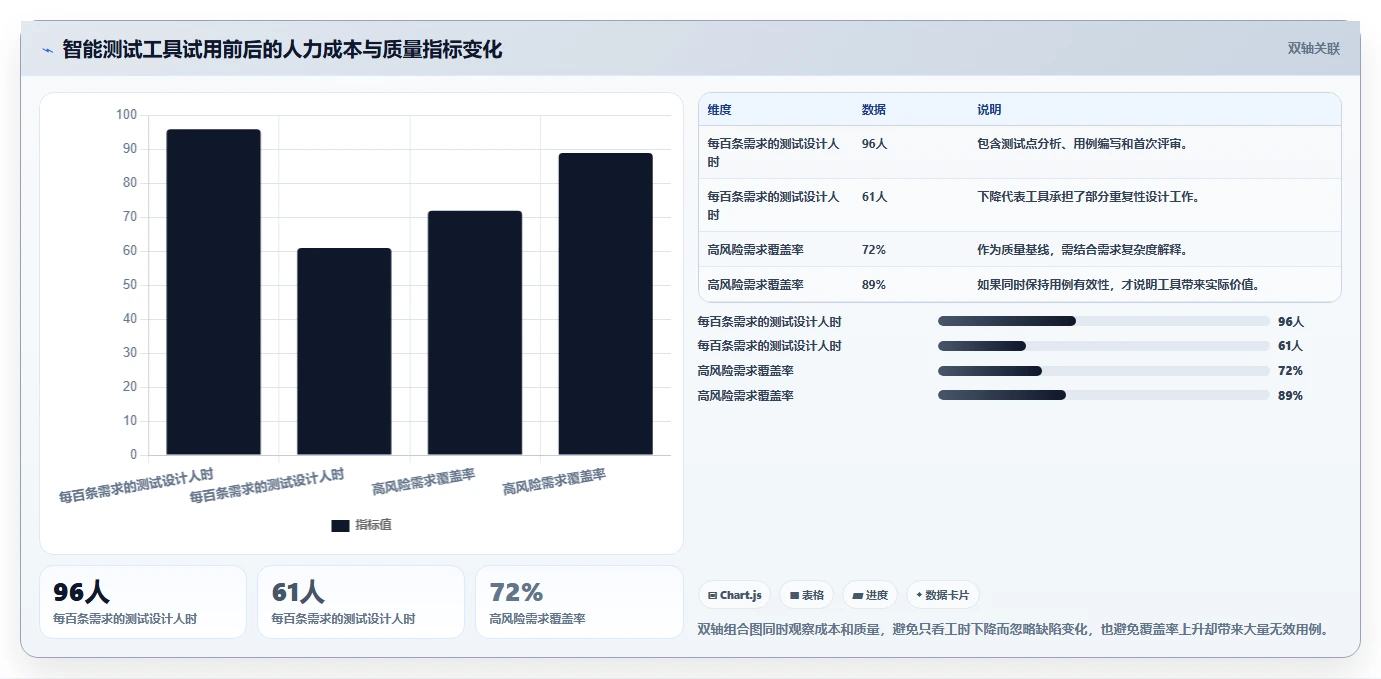Click the progress bar labeled 89%
This screenshot has height=679, width=1381.
click(x=1103, y=396)
